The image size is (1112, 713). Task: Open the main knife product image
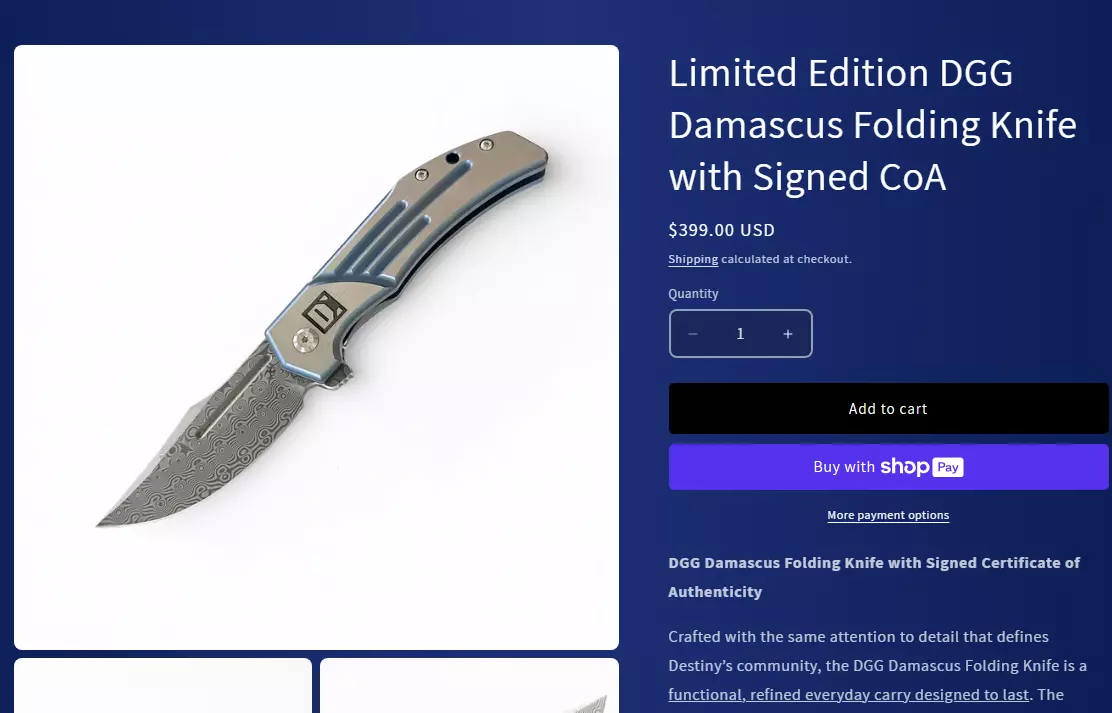tap(316, 348)
